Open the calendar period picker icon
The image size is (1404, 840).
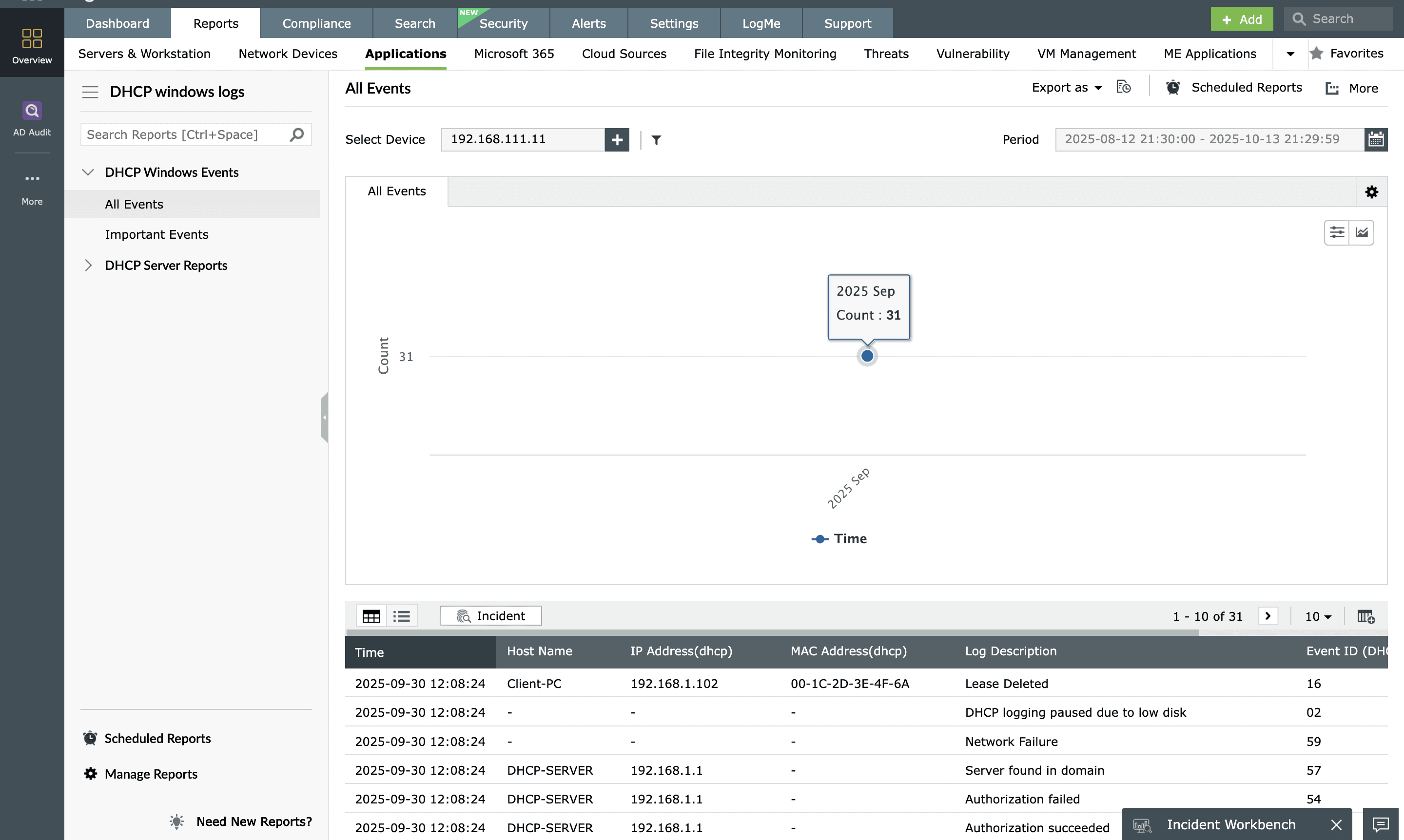[x=1376, y=139]
